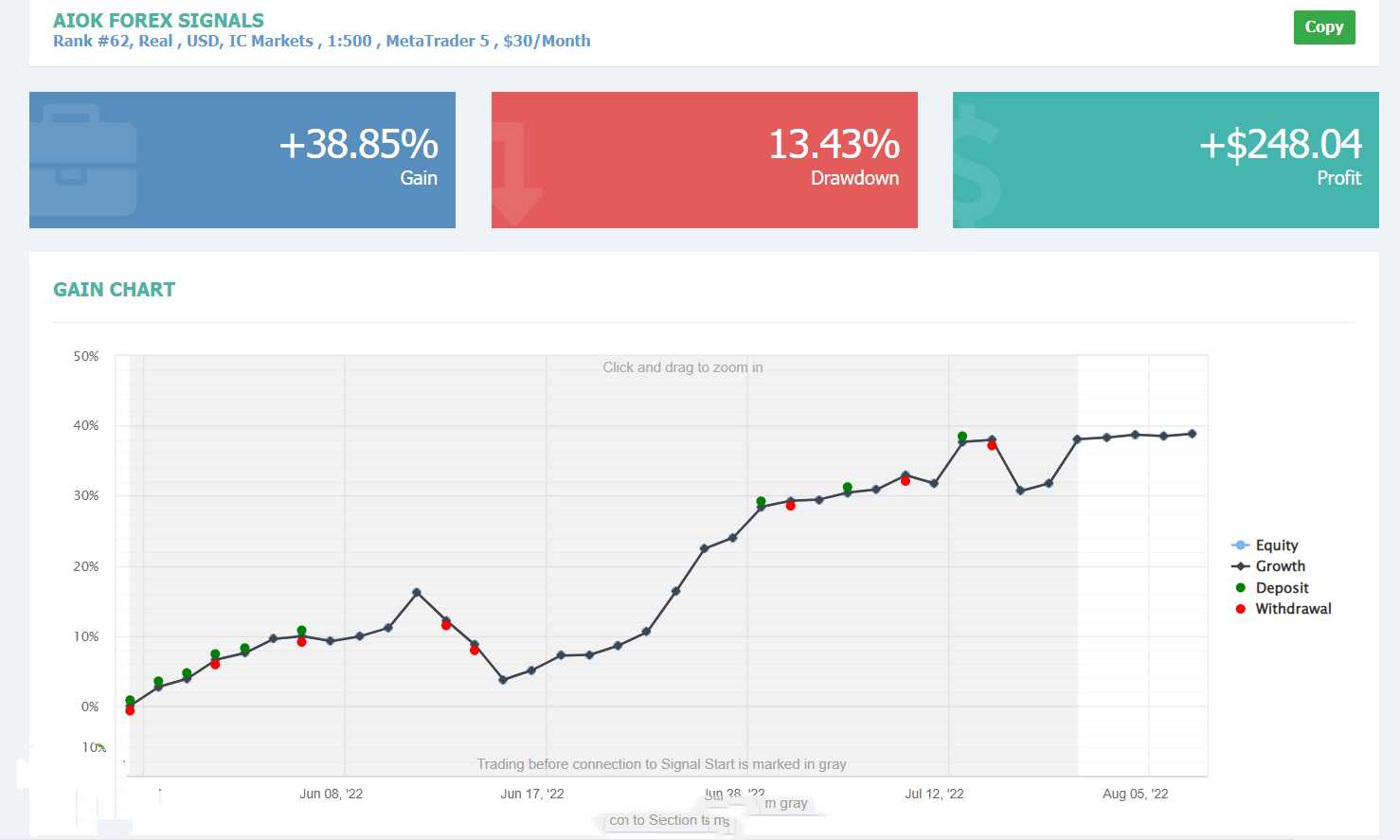
Task: Select the 13.43% drawdown value
Action: pyautogui.click(x=834, y=144)
